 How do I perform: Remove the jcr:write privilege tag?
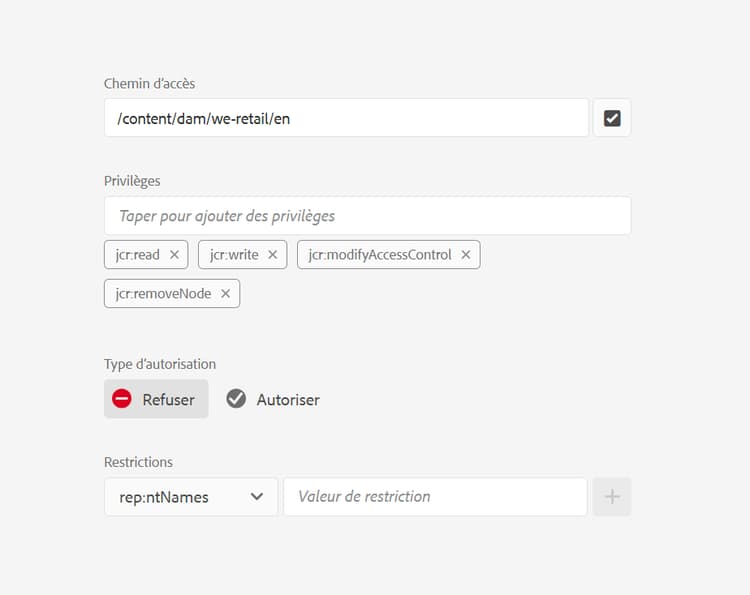click(x=273, y=255)
